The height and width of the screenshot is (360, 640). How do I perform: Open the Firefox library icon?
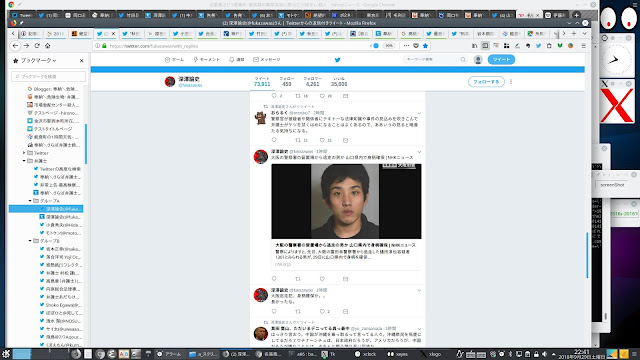(x=474, y=46)
